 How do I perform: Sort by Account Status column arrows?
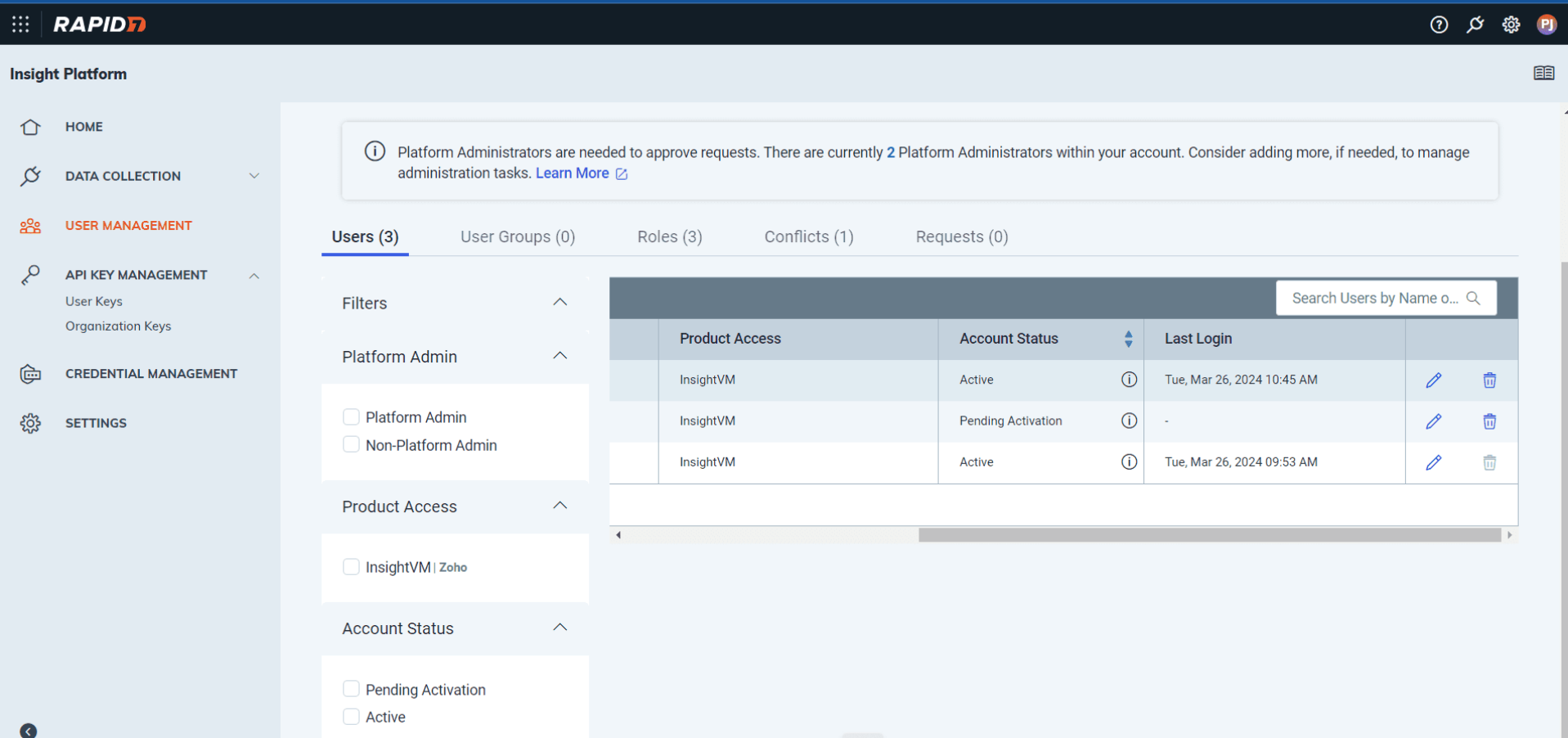[x=1128, y=339]
